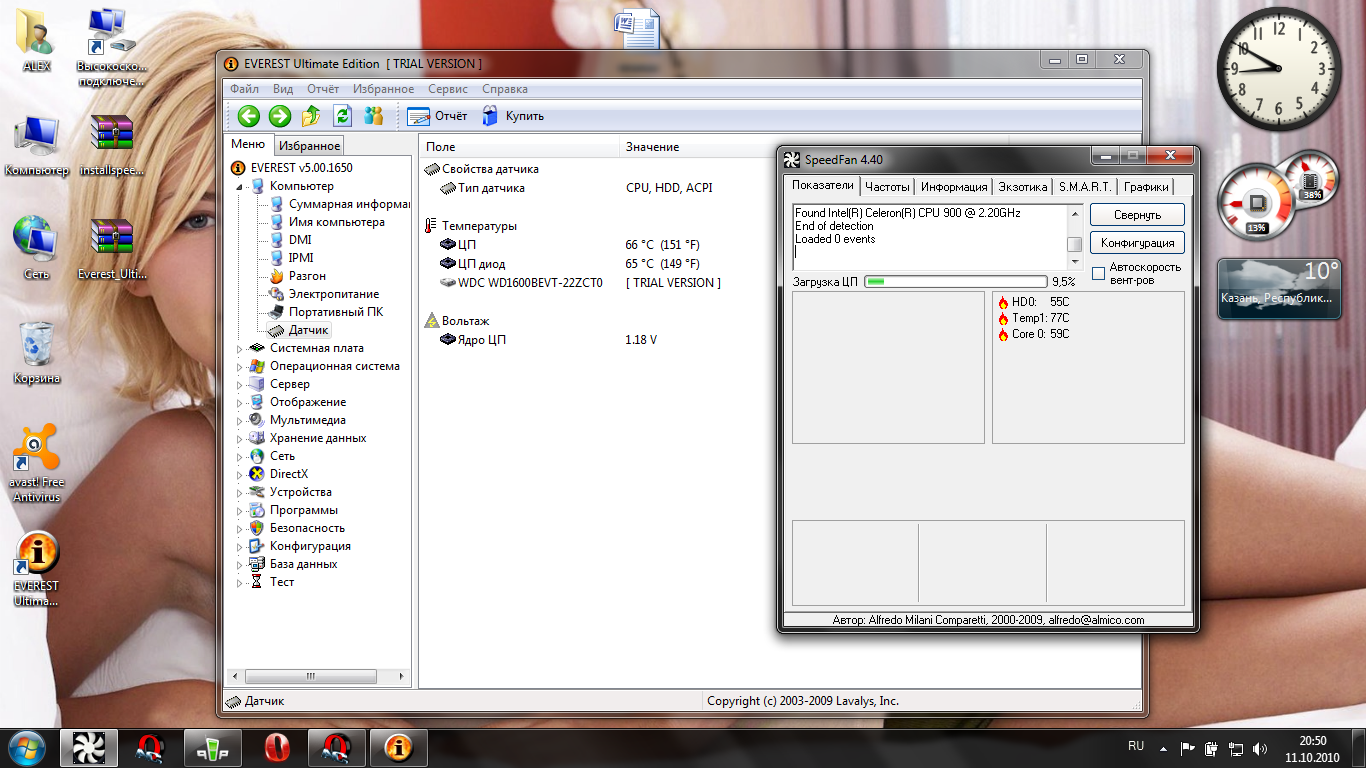Click the SpeedFan log scrollbar

1074,237
